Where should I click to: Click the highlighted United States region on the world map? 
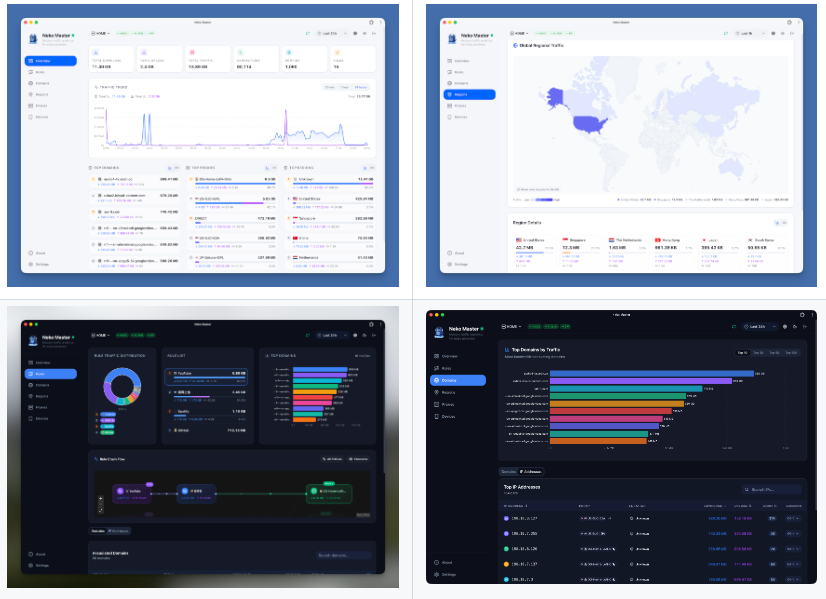[589, 124]
